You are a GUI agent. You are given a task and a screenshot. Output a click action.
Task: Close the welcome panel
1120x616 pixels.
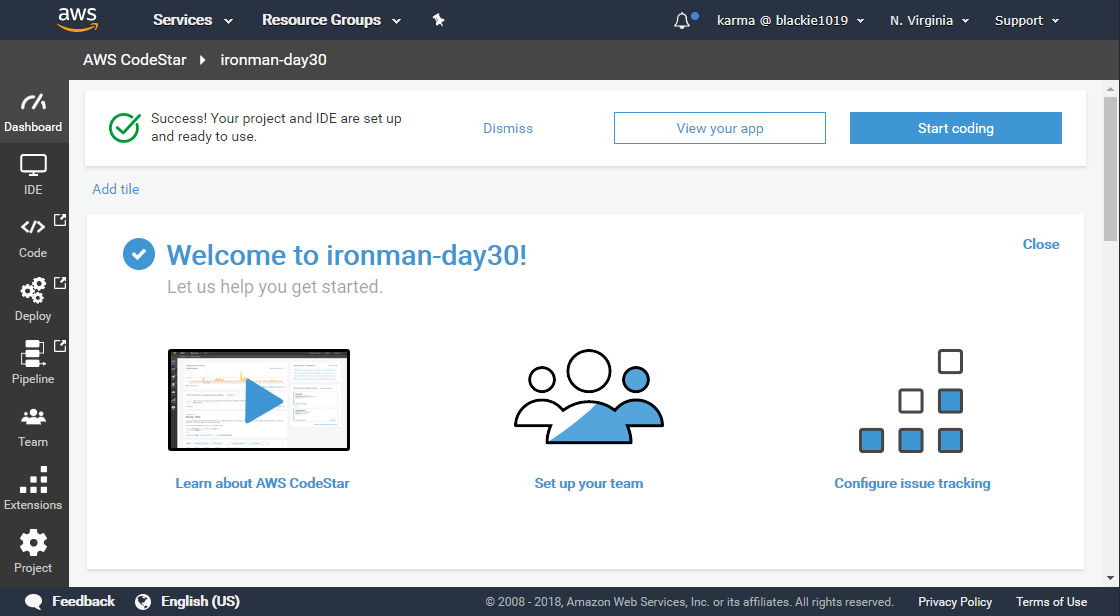(x=1040, y=244)
